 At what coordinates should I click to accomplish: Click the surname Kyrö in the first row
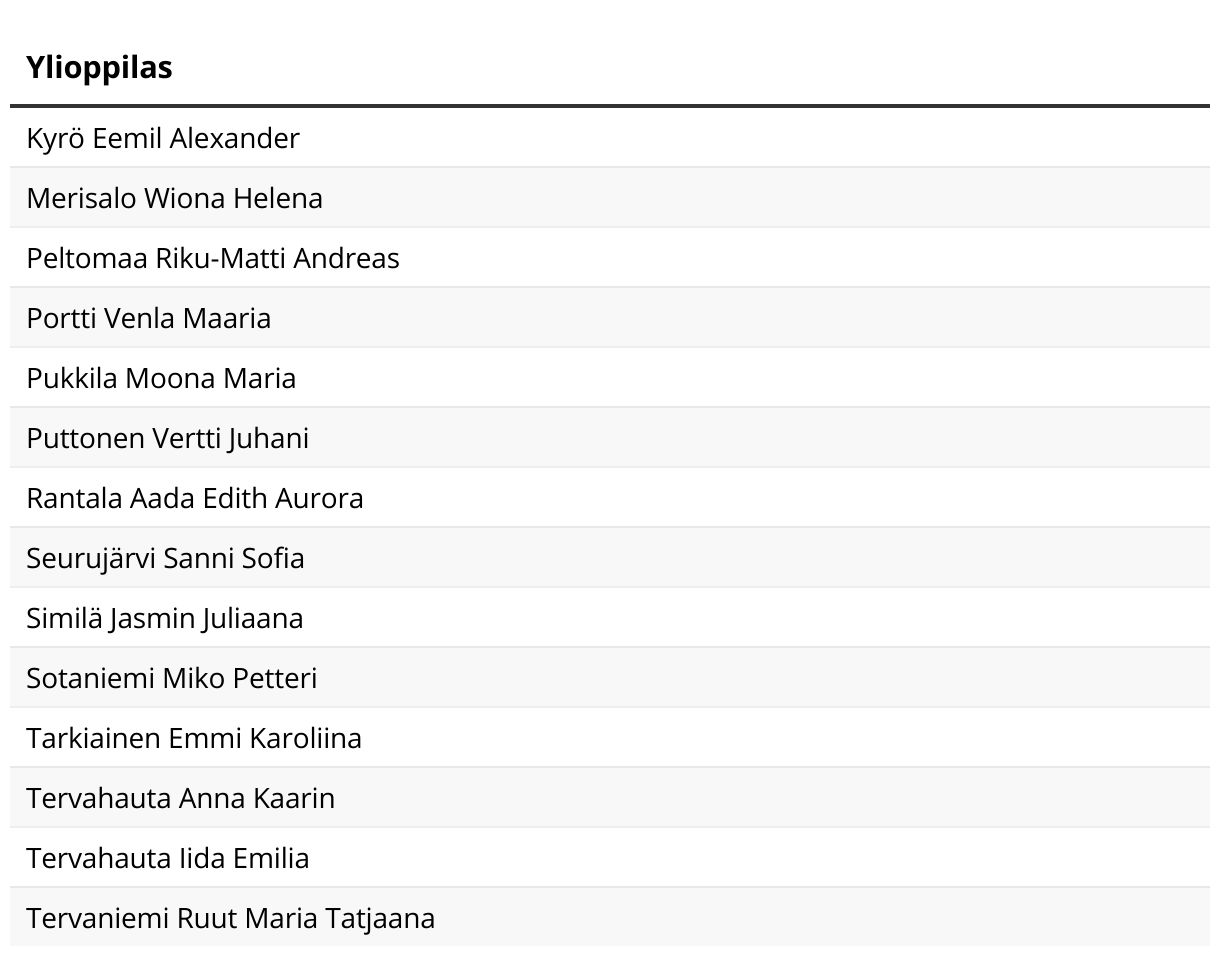pyautogui.click(x=56, y=139)
